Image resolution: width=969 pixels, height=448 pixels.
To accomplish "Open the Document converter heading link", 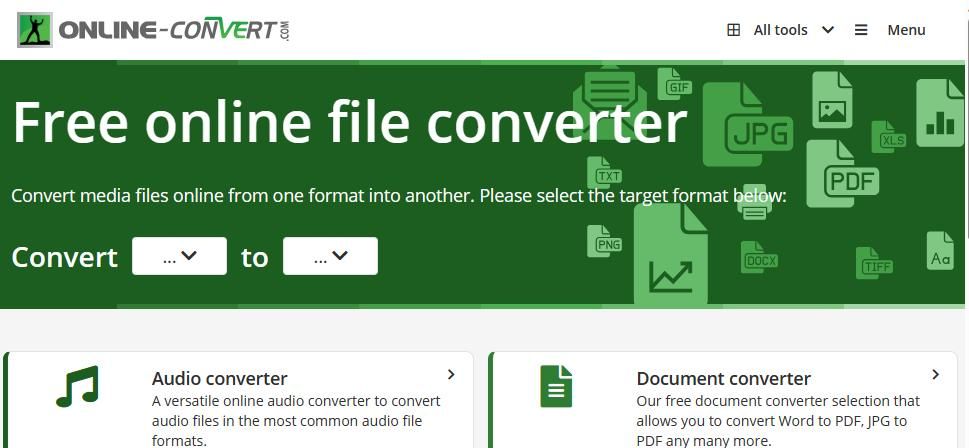I will (724, 378).
